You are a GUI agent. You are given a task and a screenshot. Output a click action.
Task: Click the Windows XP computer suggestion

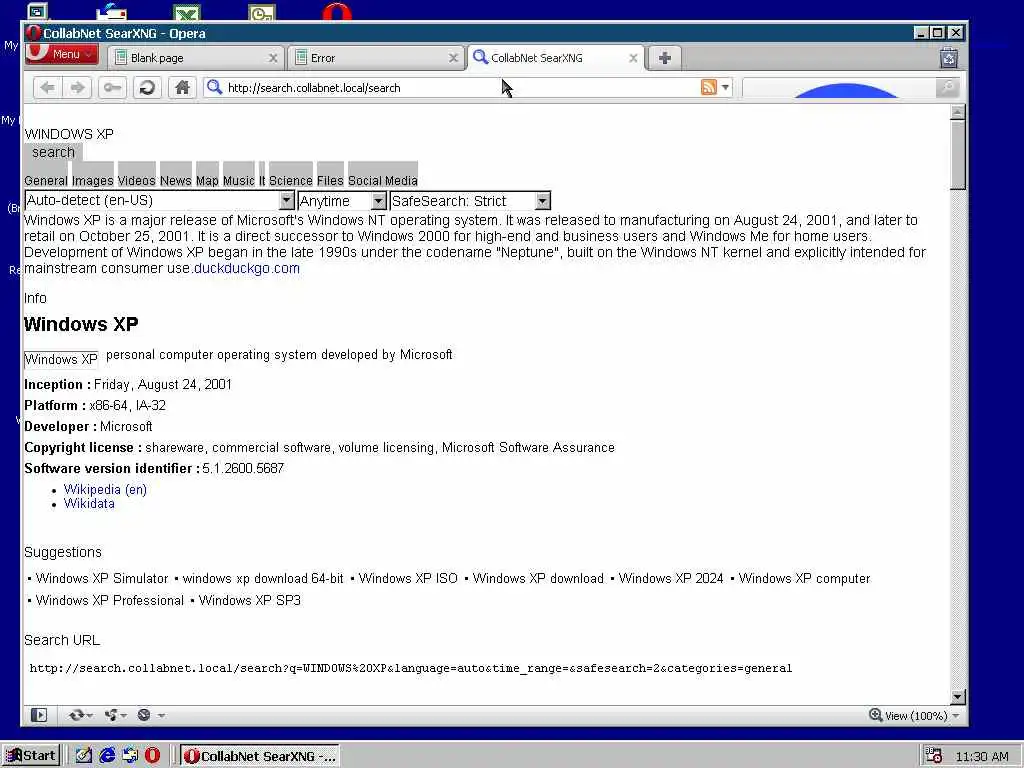pos(805,579)
